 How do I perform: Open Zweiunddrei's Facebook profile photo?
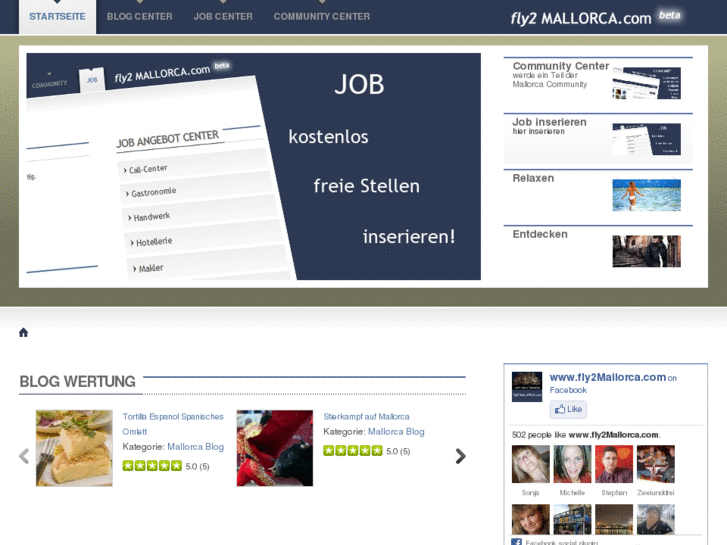click(x=656, y=464)
